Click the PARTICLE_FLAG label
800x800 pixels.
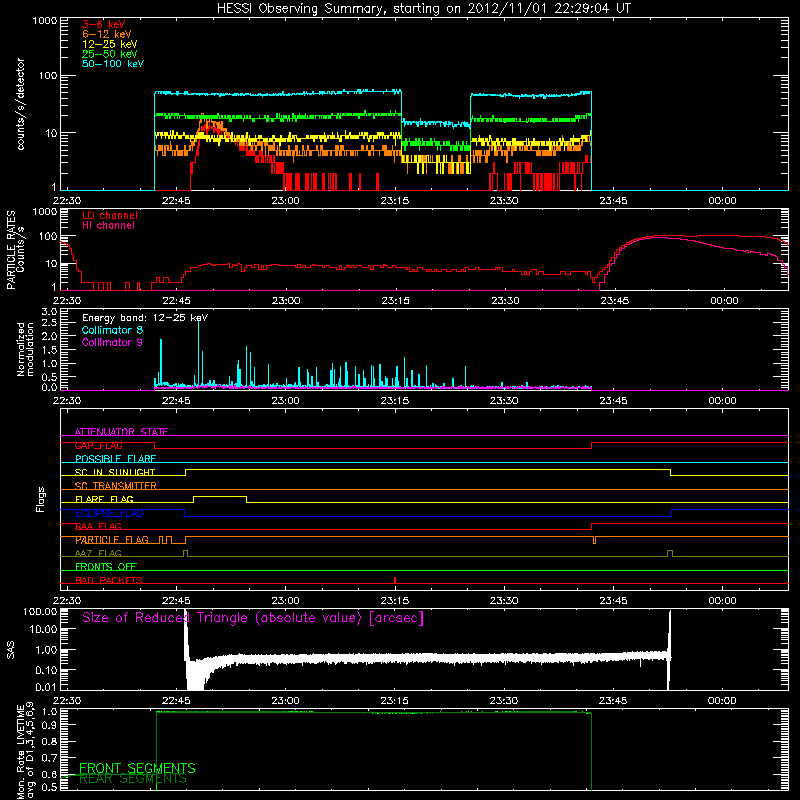tap(112, 540)
